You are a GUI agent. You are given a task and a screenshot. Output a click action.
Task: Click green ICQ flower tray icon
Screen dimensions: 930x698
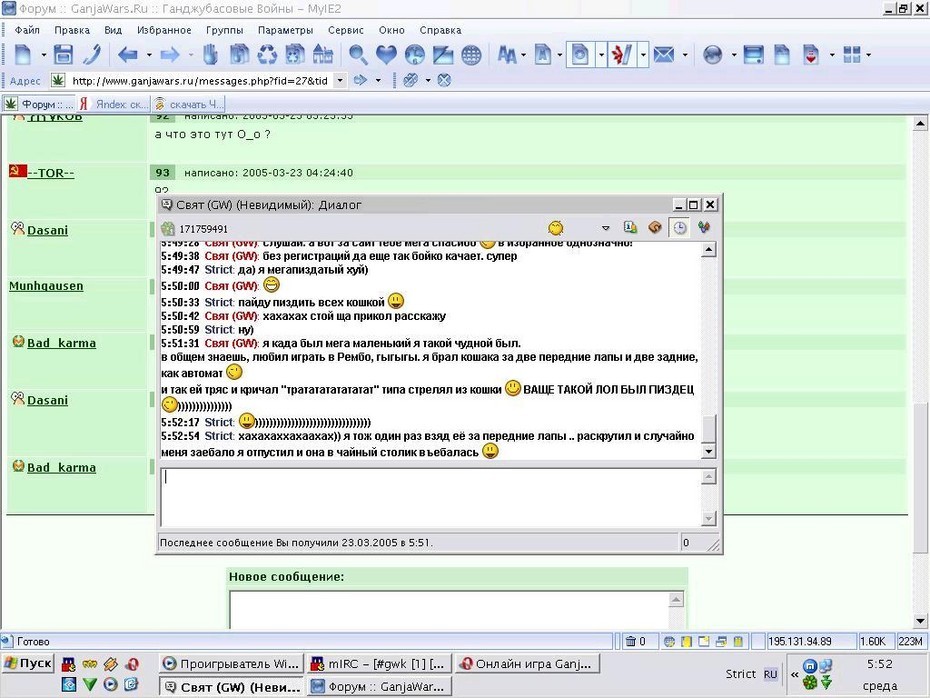[x=810, y=683]
